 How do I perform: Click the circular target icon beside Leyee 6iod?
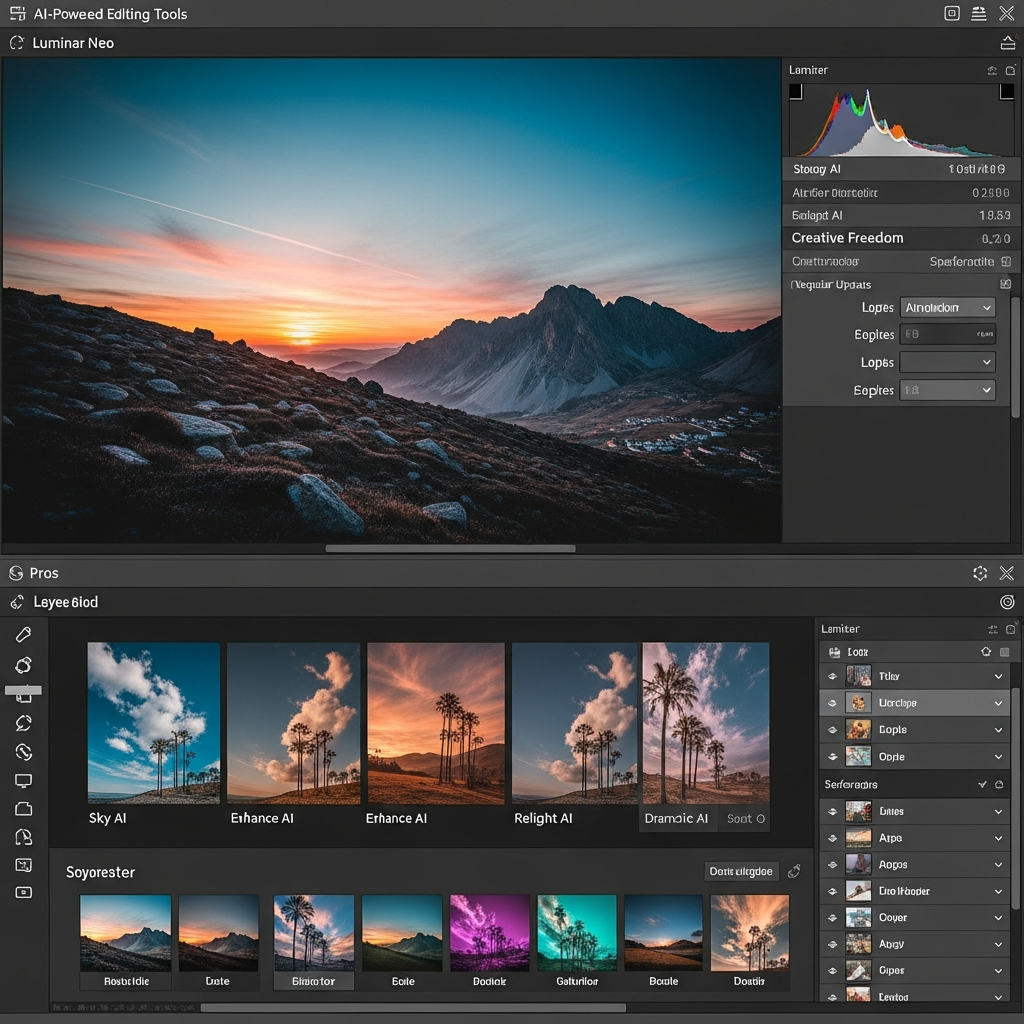pos(1006,602)
